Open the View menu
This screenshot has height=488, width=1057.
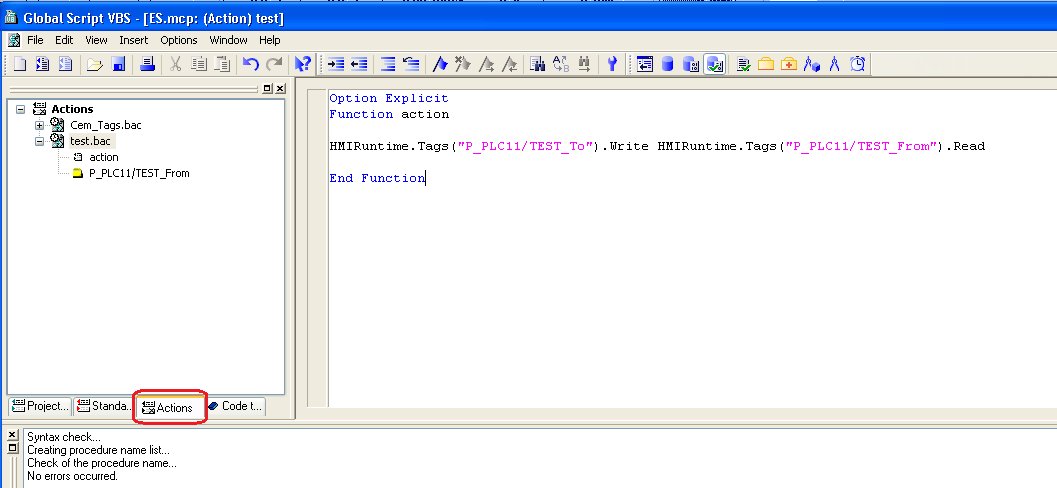[96, 40]
